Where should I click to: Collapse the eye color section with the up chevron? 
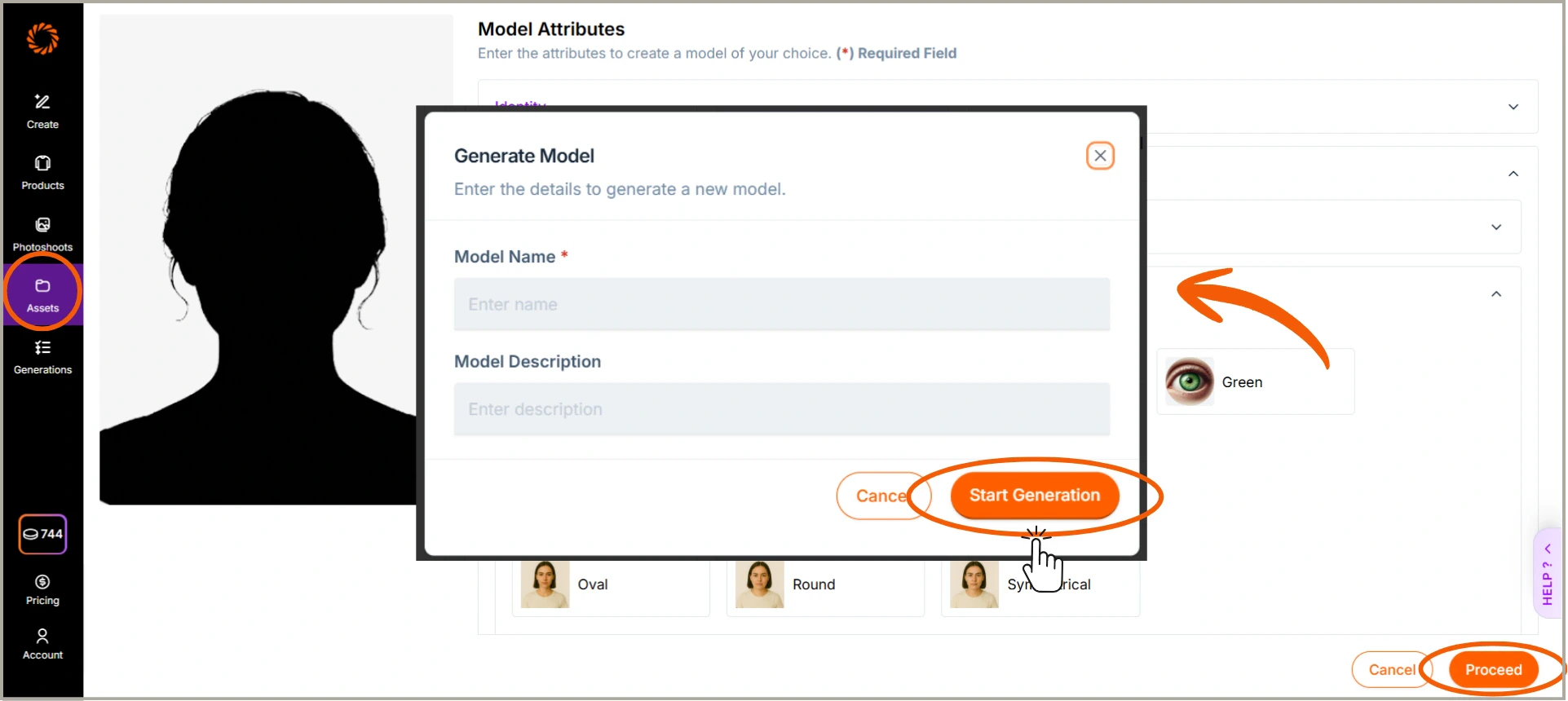1497,293
